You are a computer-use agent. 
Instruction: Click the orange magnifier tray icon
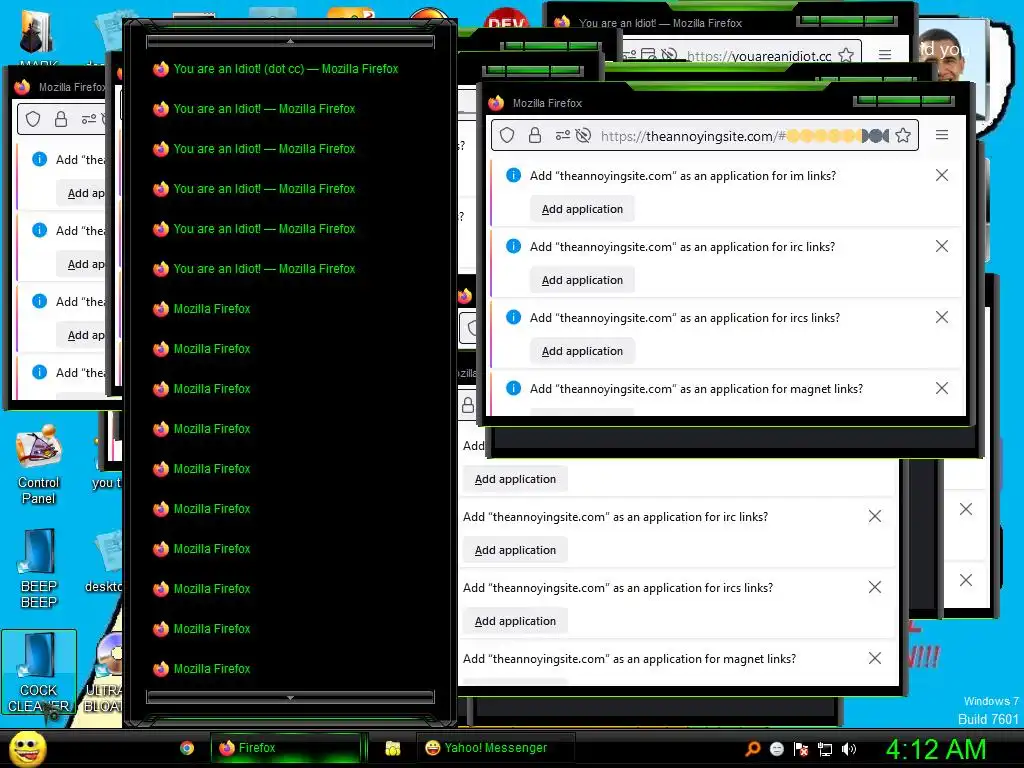point(752,749)
